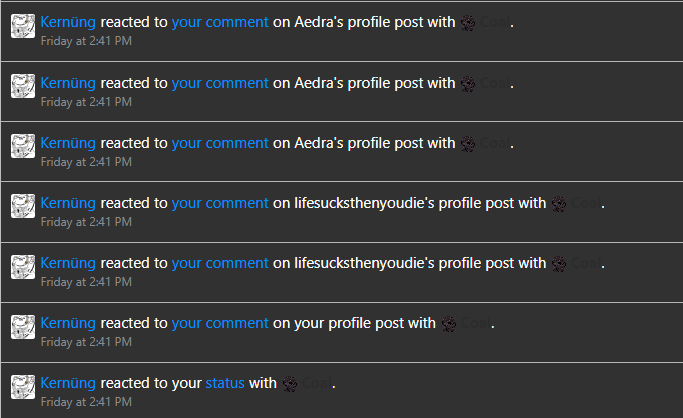Image resolution: width=683 pixels, height=418 pixels.
Task: Click Coal reaction icon in the third Aedra notification
Action: click(x=468, y=143)
